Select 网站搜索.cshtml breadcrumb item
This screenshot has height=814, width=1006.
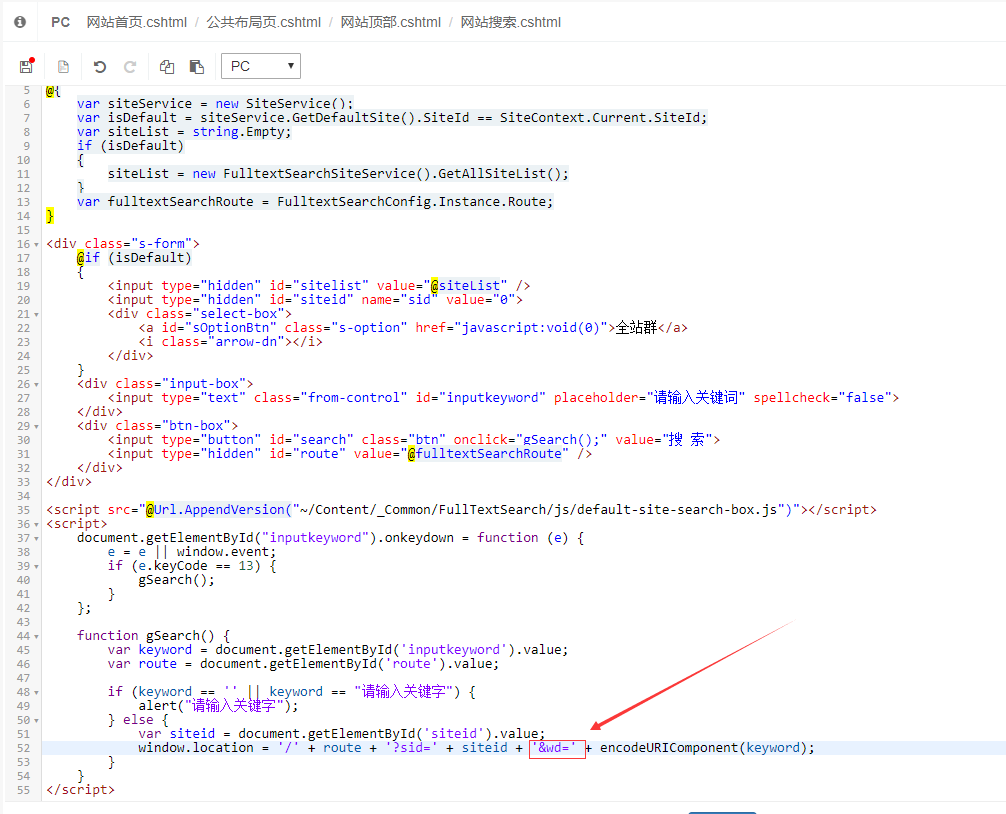[510, 22]
